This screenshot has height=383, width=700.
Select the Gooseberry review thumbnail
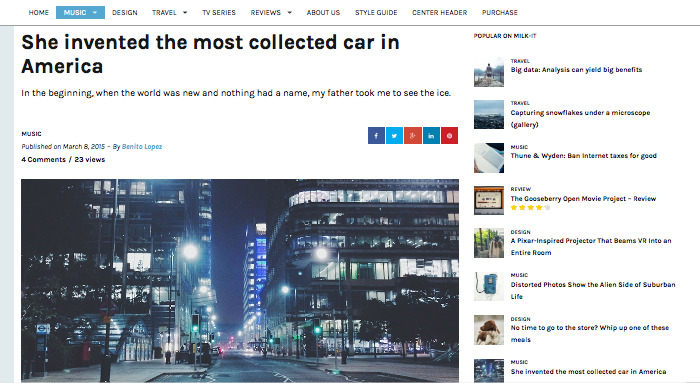coord(489,200)
